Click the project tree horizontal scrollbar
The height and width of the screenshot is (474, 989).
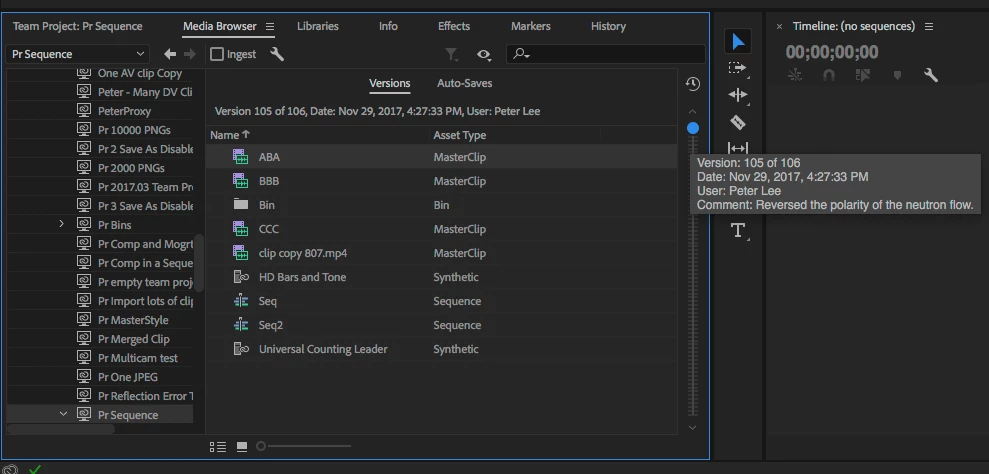click(x=61, y=429)
